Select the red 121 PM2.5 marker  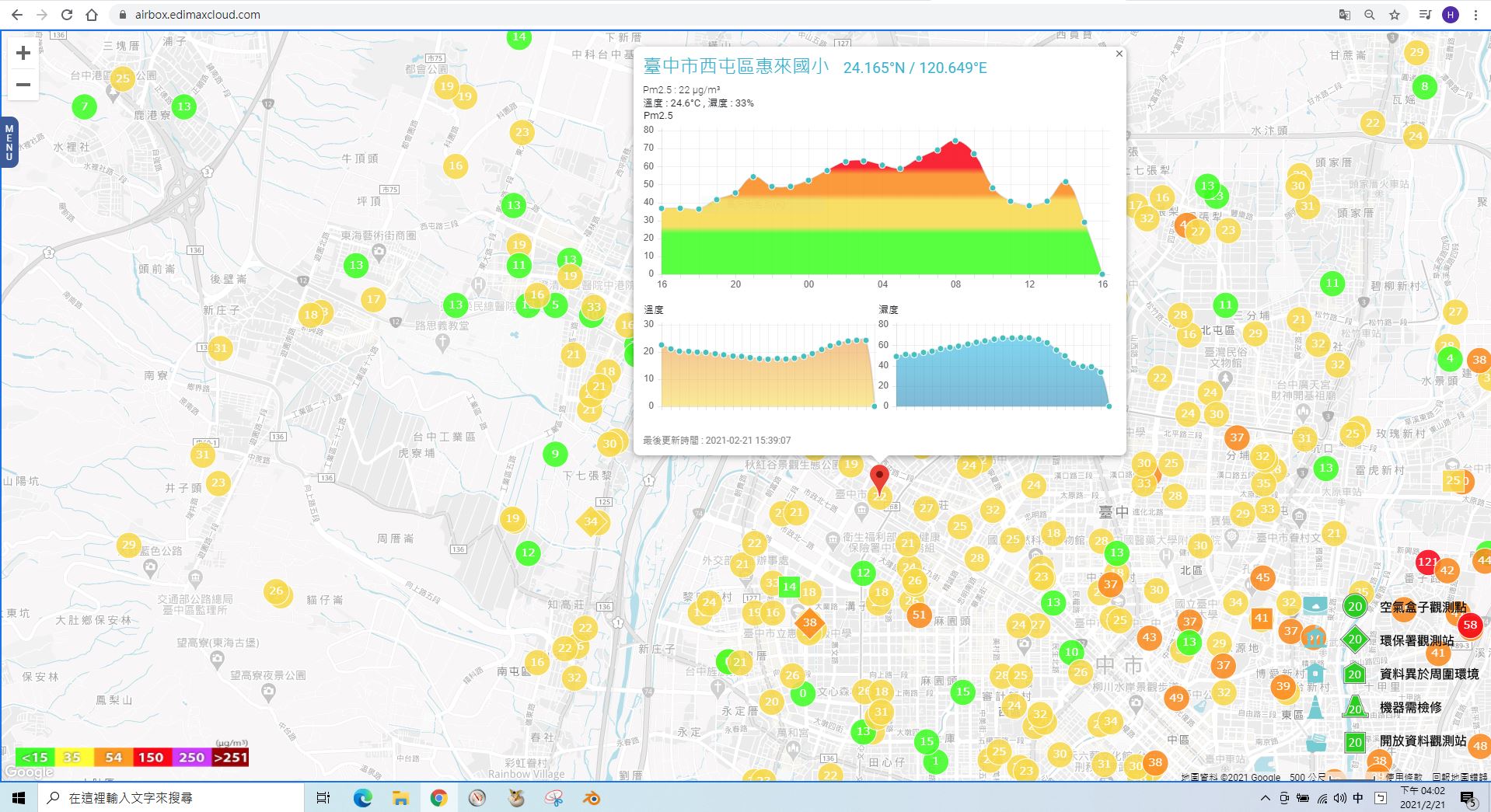point(1427,562)
